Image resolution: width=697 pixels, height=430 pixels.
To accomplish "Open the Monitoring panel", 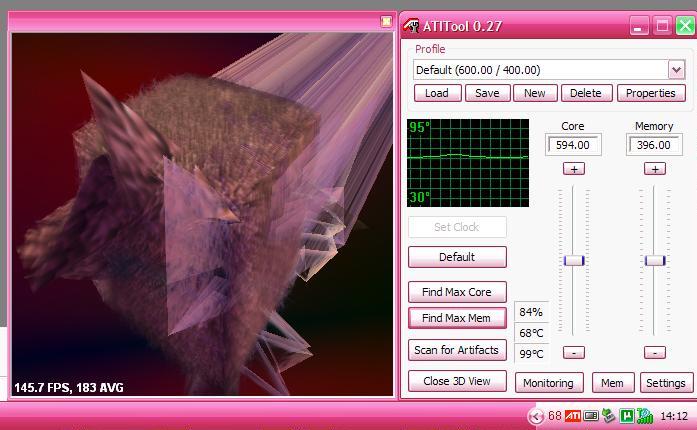I will tap(549, 383).
